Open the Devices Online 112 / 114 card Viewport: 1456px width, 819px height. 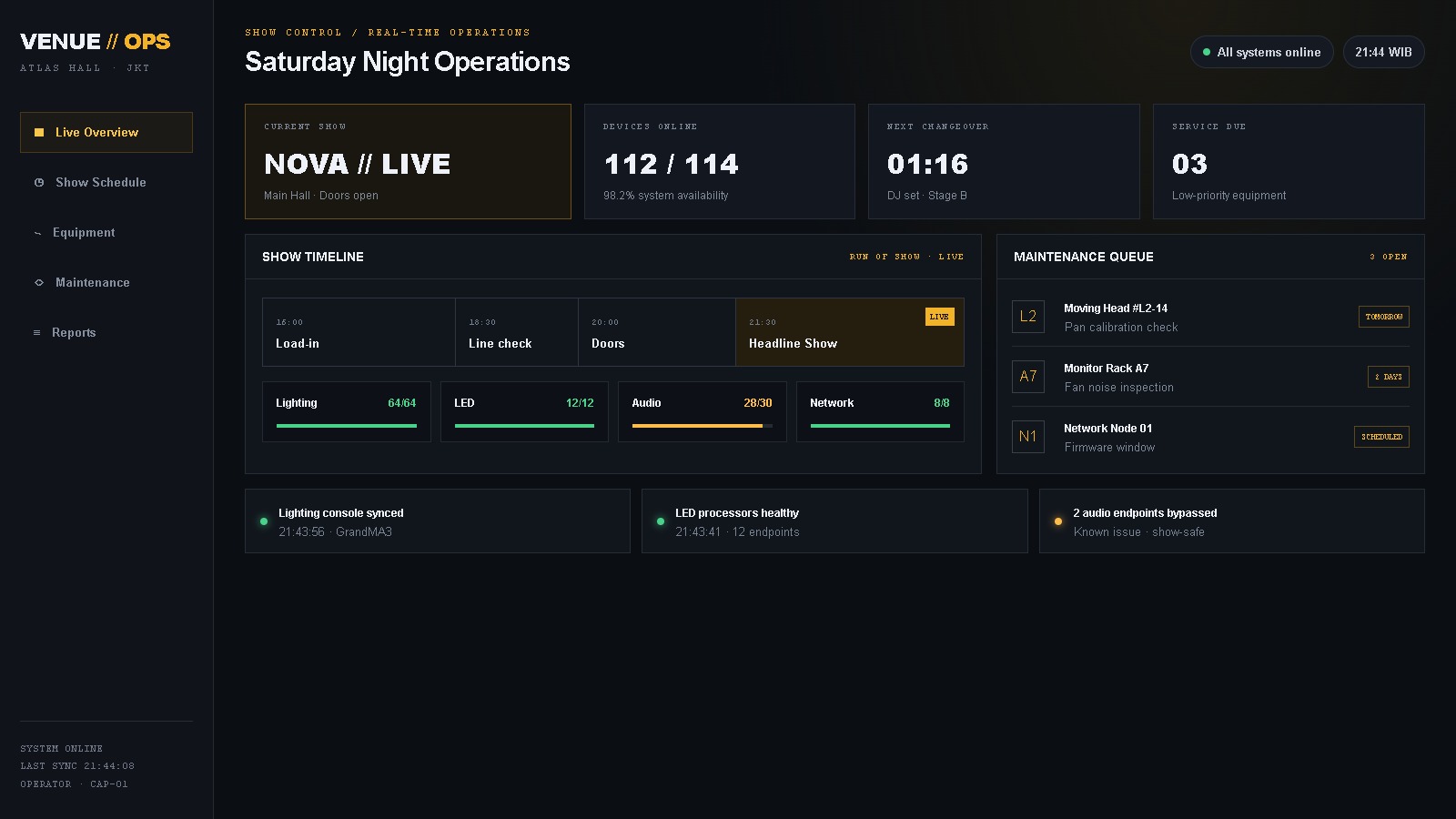click(x=719, y=161)
